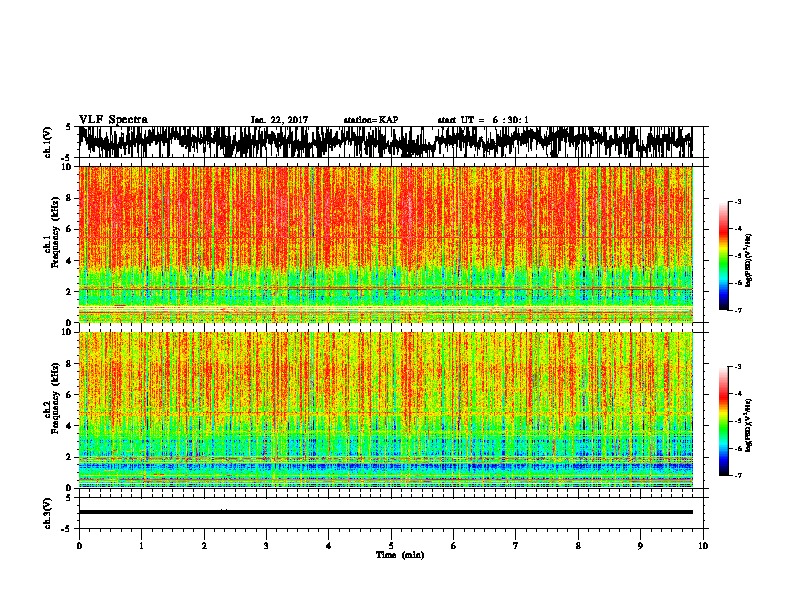Click the "ch.3(V)" axis label at bottom
The image size is (792, 612).
[48, 513]
